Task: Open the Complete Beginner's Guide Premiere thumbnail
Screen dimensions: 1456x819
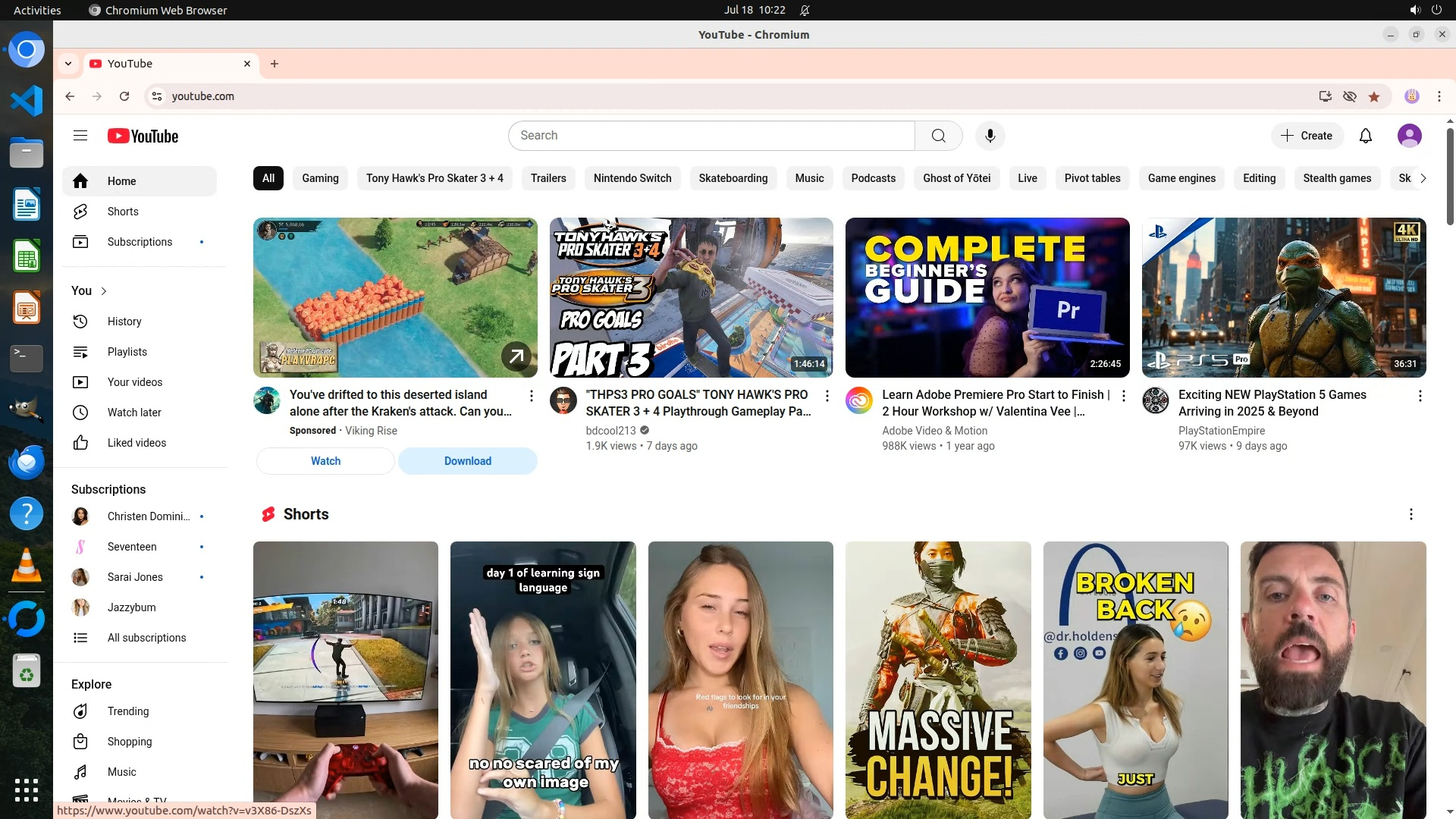Action: (x=987, y=297)
